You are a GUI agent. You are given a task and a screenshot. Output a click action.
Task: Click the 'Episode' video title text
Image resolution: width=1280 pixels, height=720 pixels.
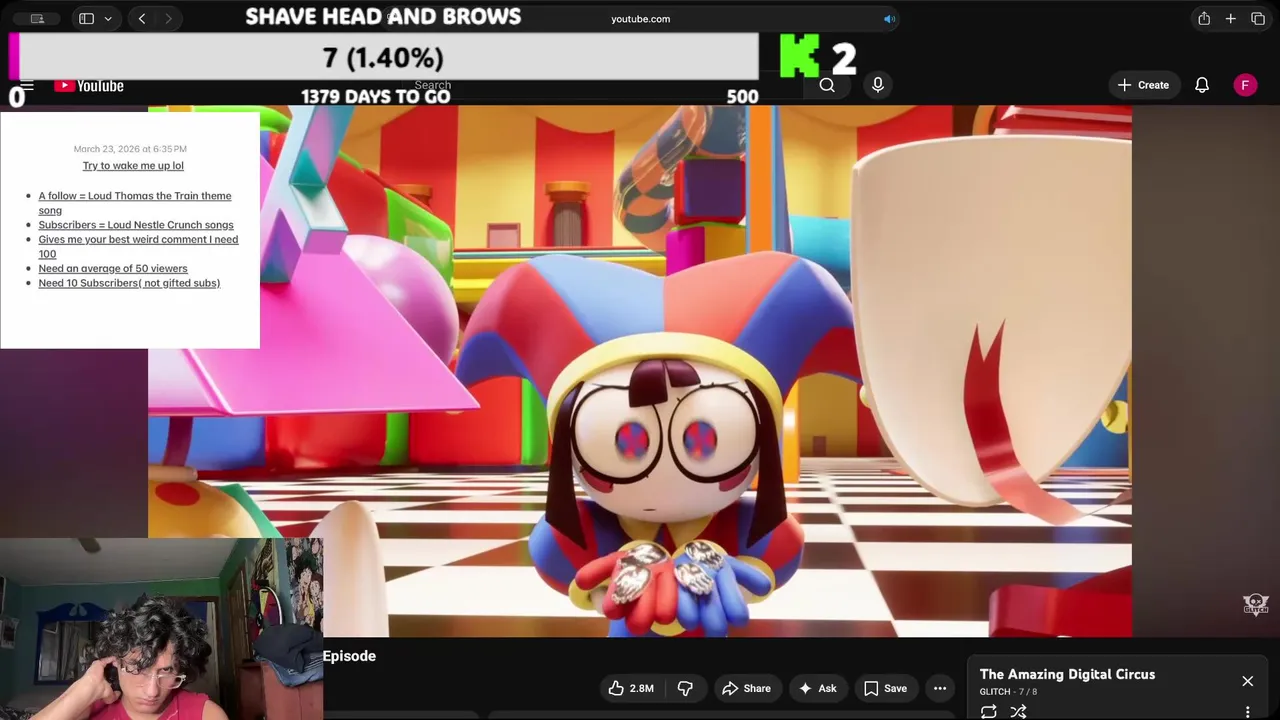tap(349, 656)
